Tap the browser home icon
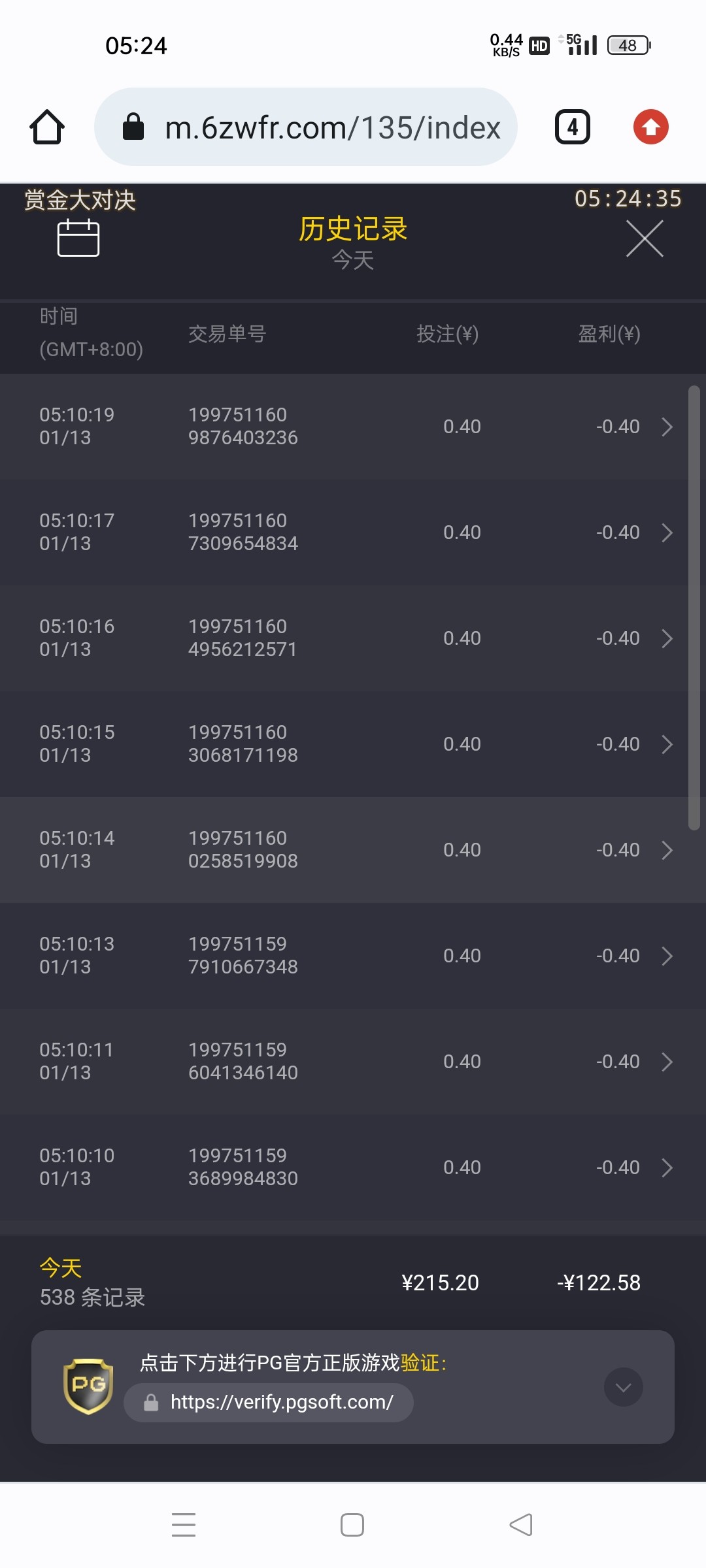 coord(47,127)
